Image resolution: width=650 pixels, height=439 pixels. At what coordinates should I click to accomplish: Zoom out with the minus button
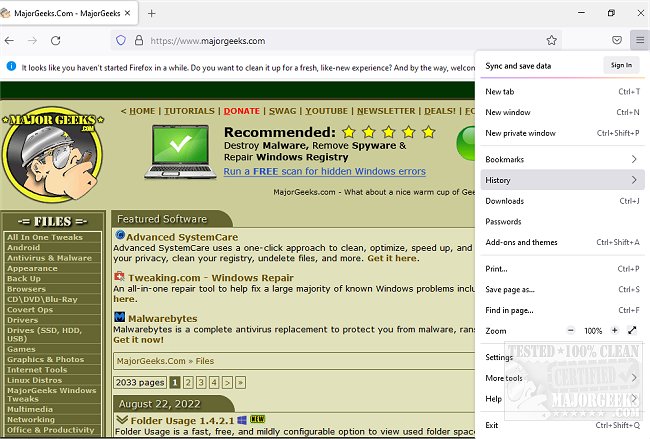571,330
